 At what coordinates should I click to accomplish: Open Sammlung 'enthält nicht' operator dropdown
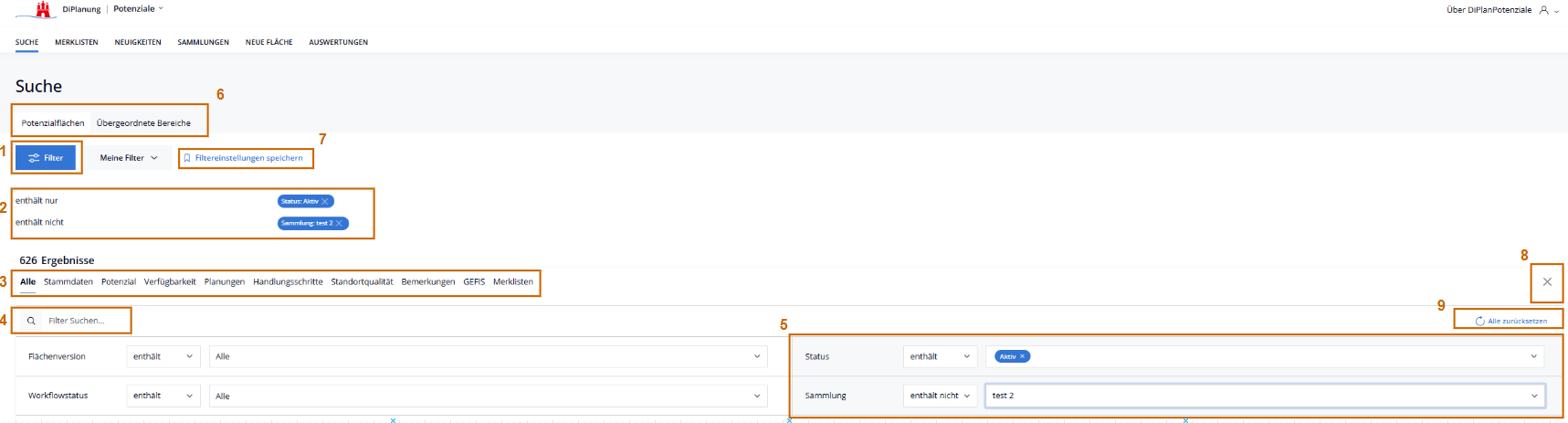(x=940, y=396)
